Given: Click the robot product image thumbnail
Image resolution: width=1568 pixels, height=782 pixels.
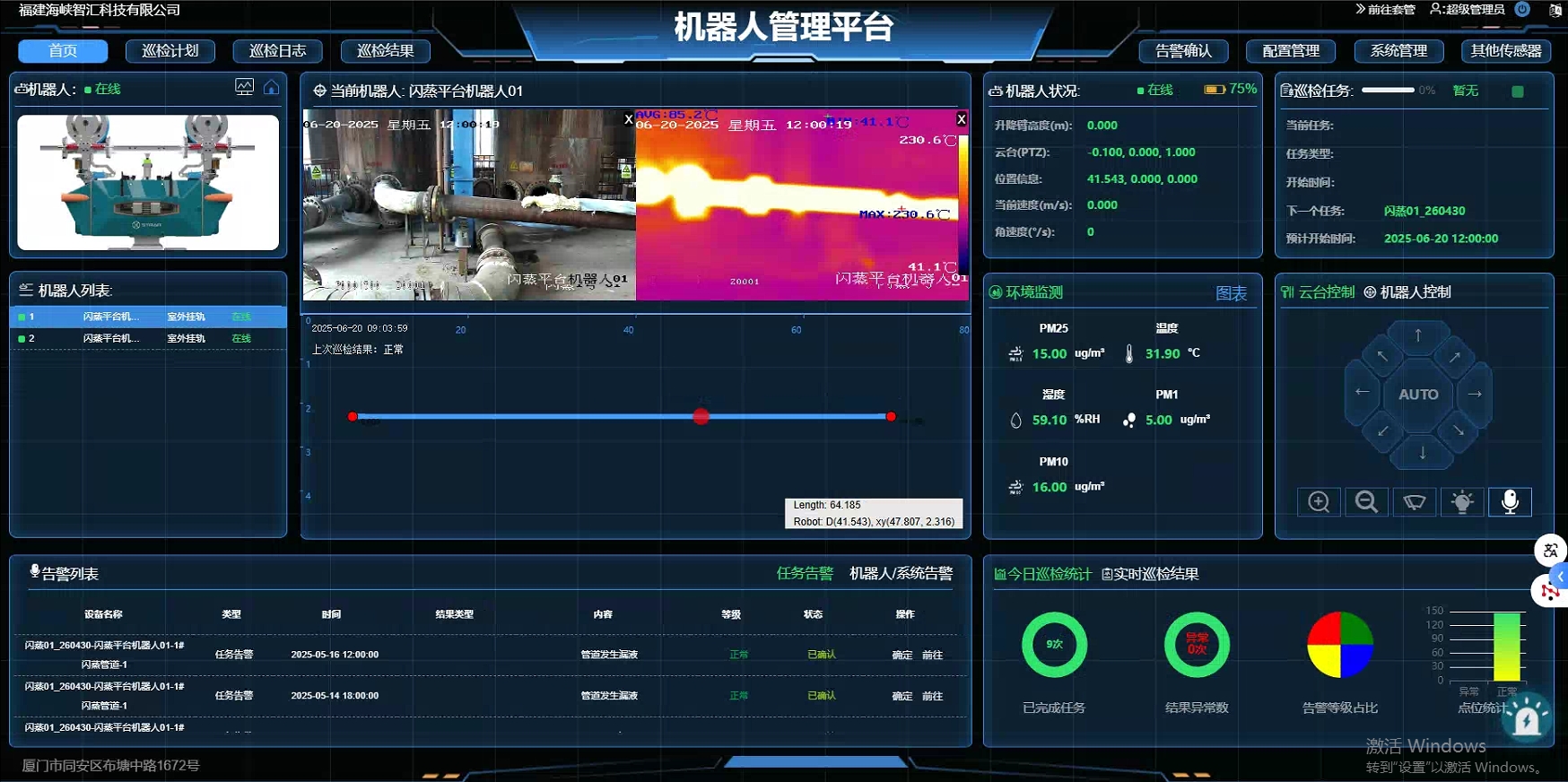Looking at the screenshot, I should (148, 182).
